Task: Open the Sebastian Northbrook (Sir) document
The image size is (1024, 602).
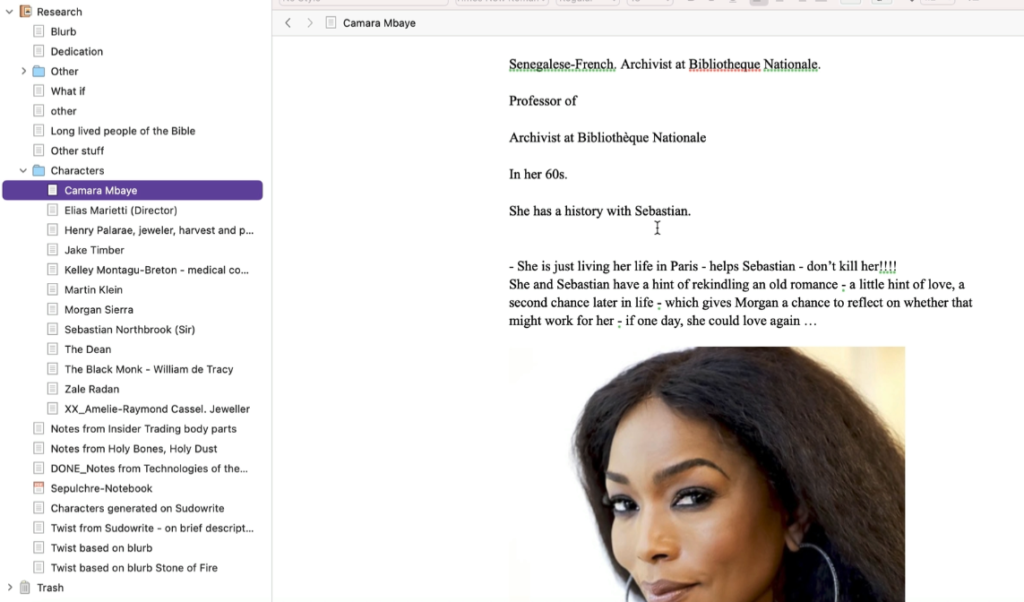Action: tap(130, 330)
